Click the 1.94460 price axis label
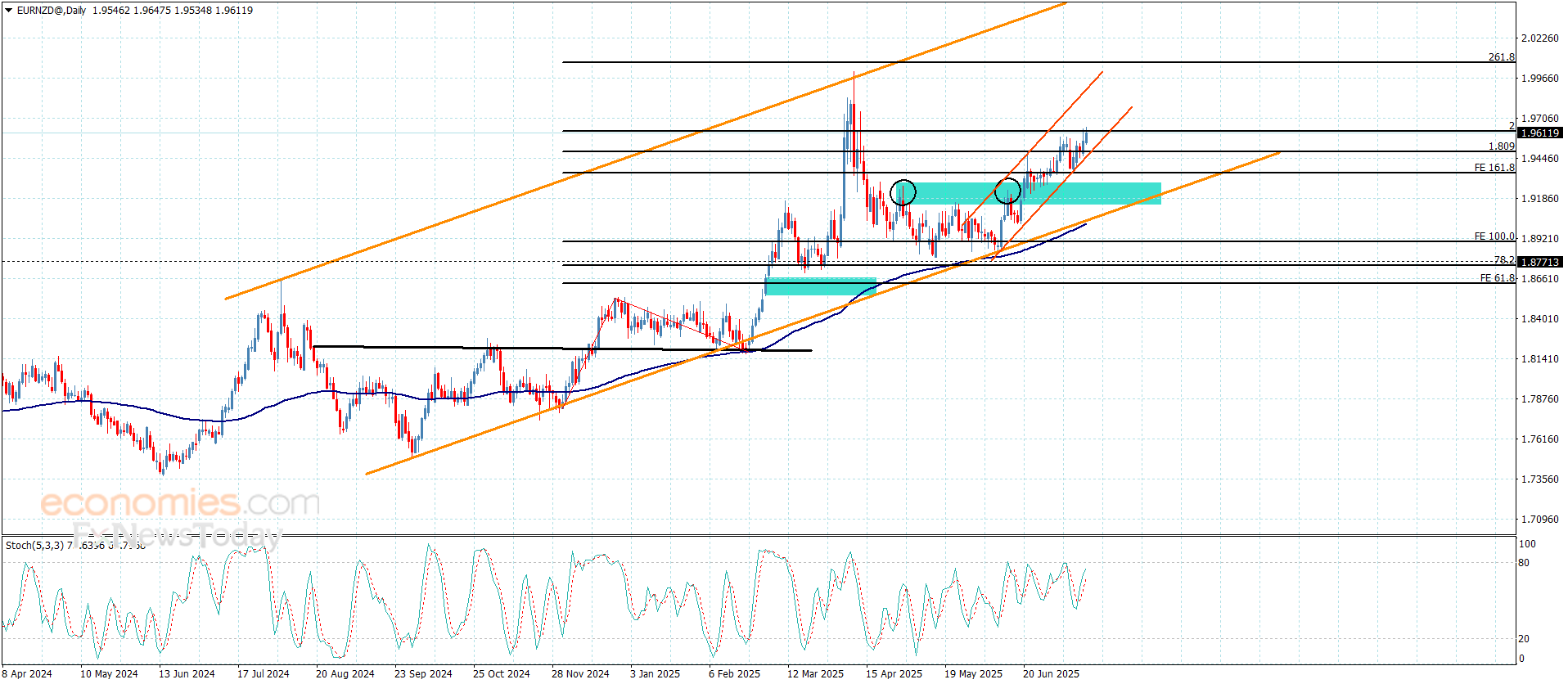The height and width of the screenshot is (684, 1568). [1539, 159]
